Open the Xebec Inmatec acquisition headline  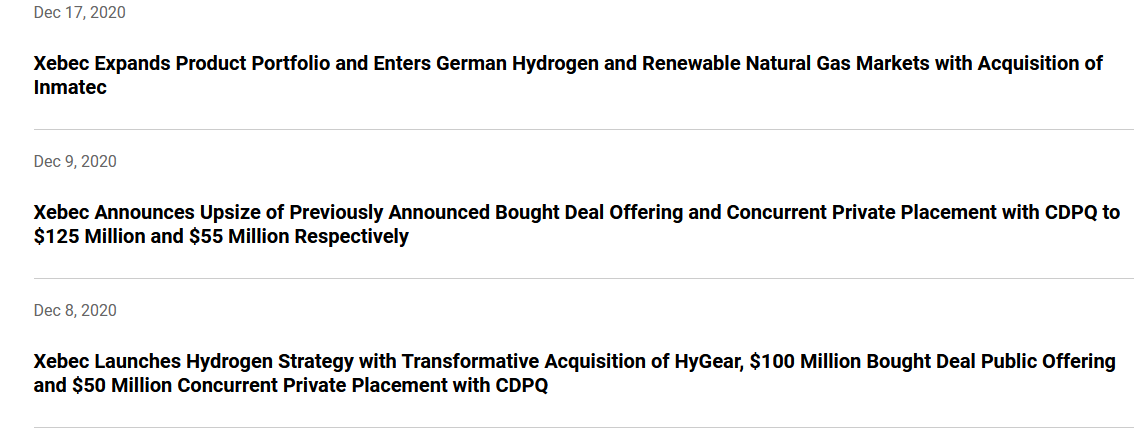pos(568,63)
